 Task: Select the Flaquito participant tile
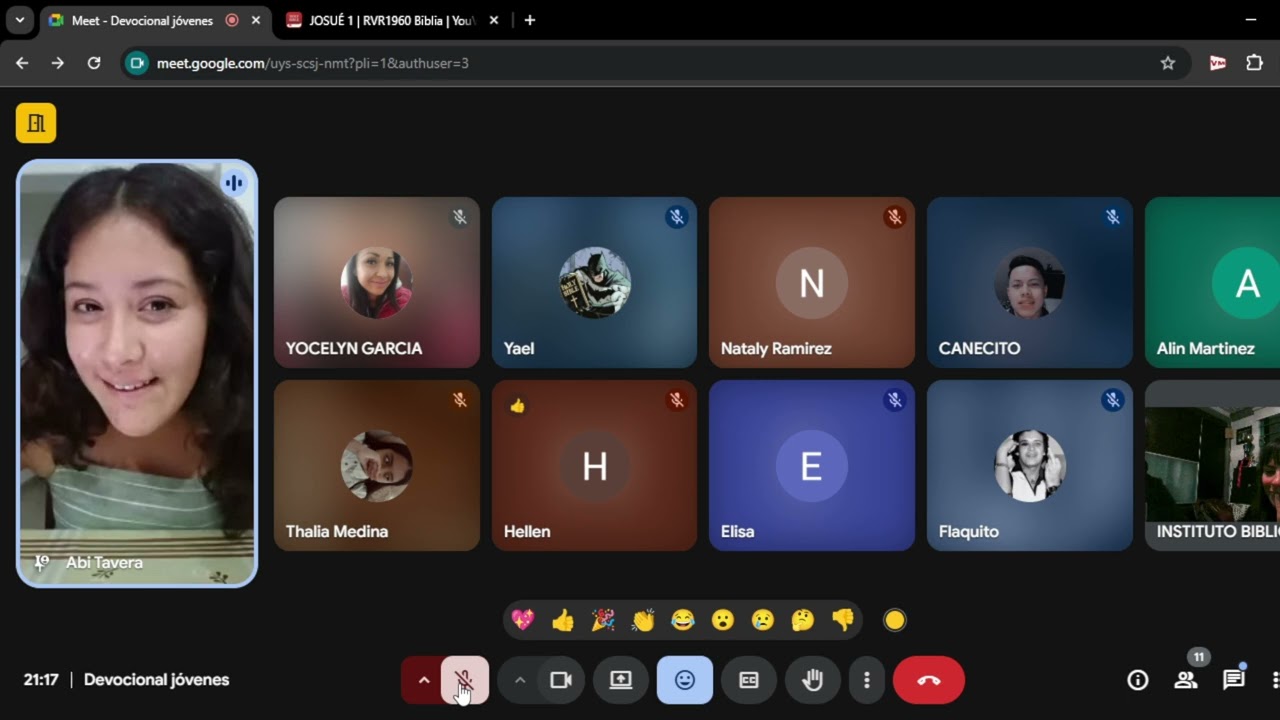1030,465
